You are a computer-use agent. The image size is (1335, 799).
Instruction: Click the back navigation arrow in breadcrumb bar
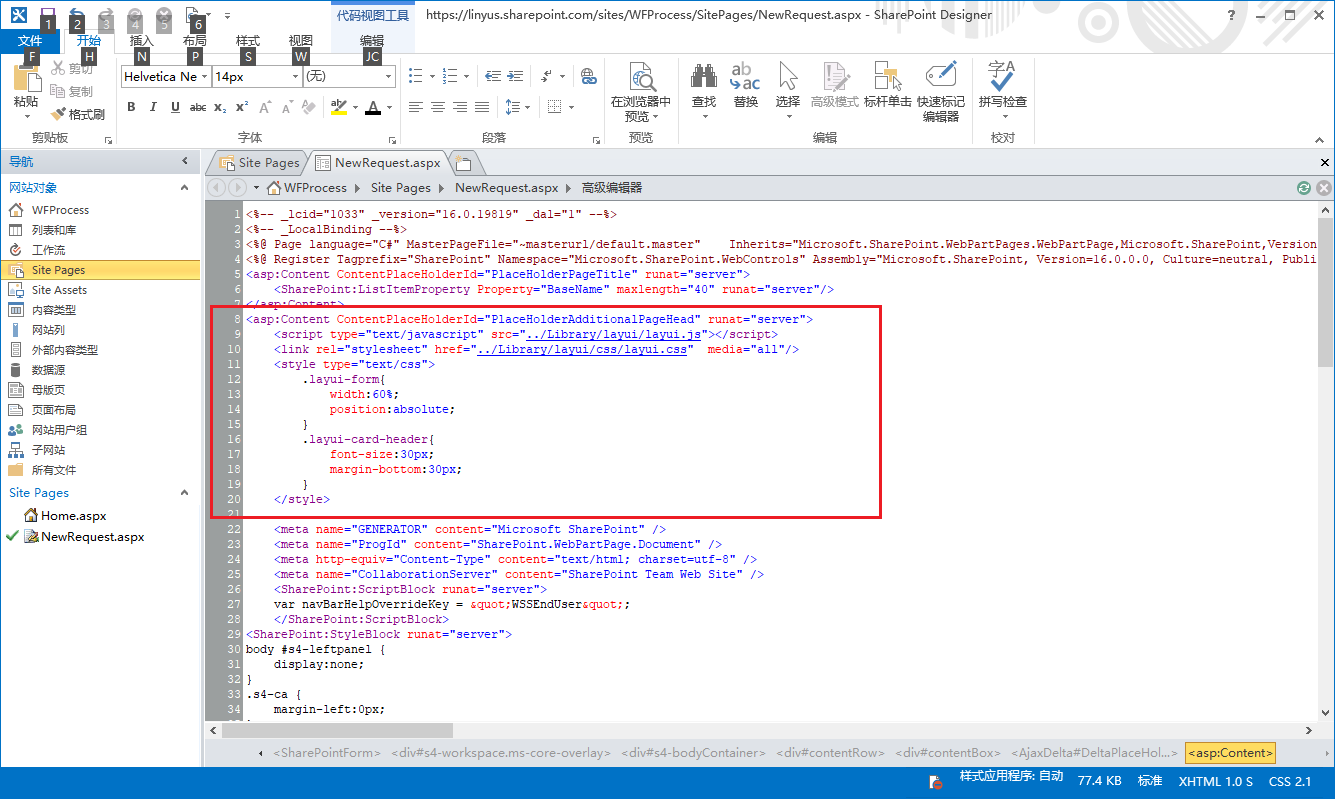click(x=216, y=188)
